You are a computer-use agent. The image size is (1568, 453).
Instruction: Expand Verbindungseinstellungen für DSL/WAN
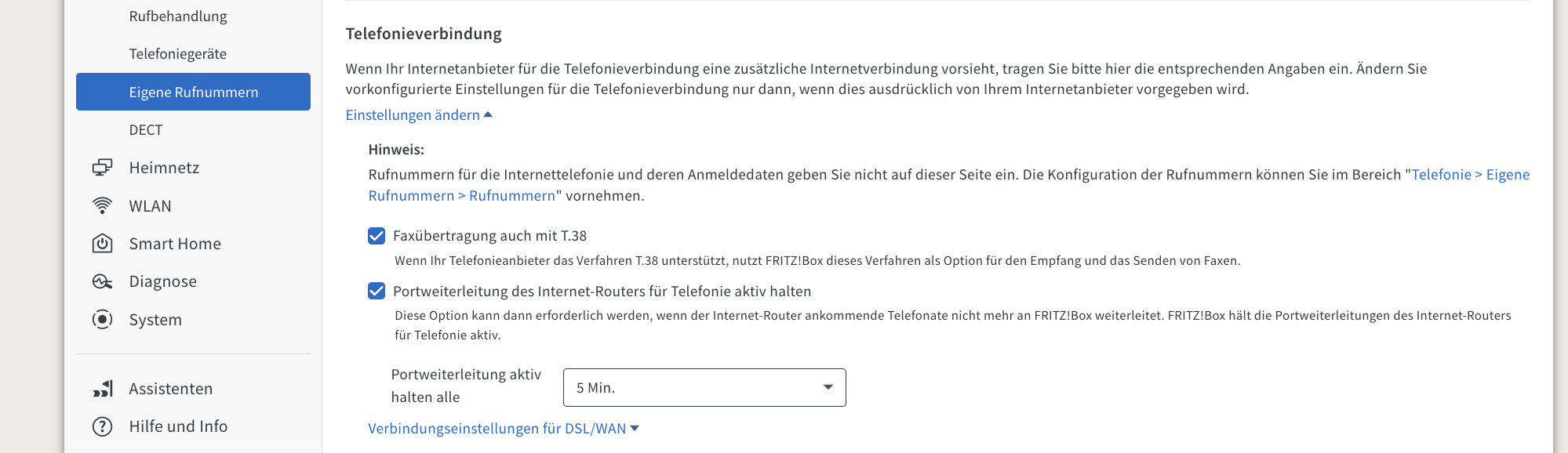[503, 429]
